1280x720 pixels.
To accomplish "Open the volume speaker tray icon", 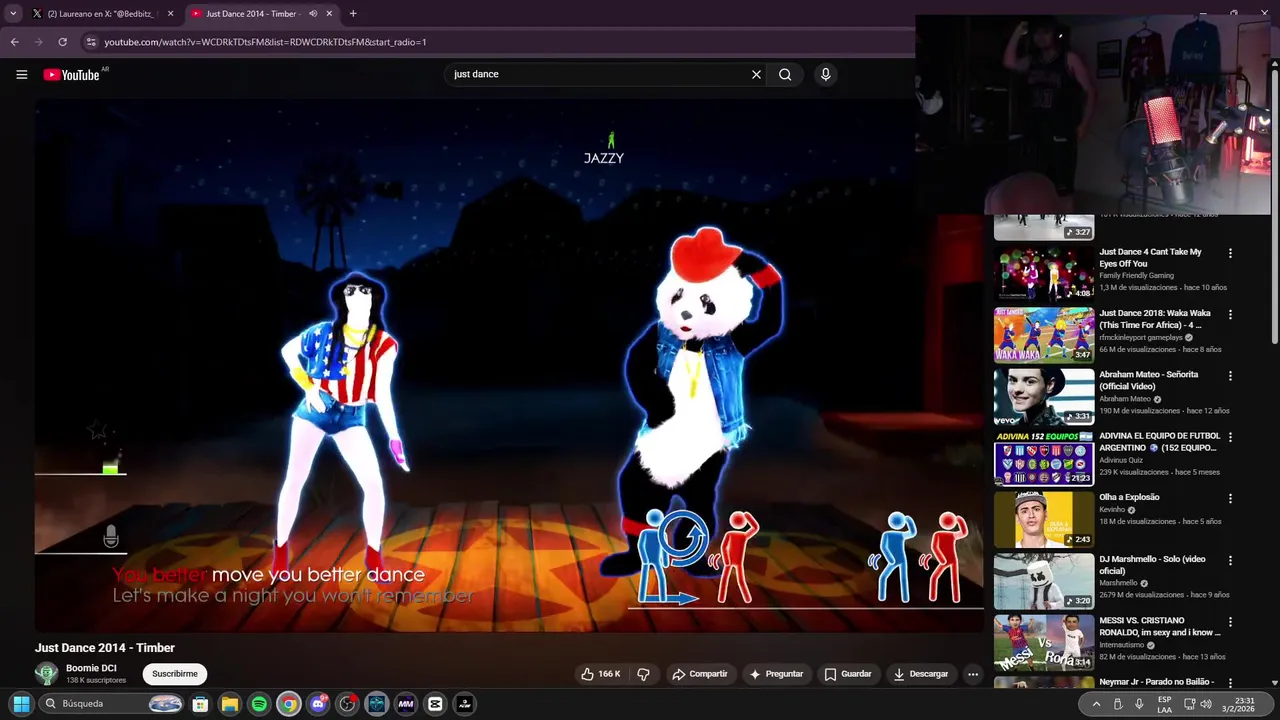I will 1206,704.
